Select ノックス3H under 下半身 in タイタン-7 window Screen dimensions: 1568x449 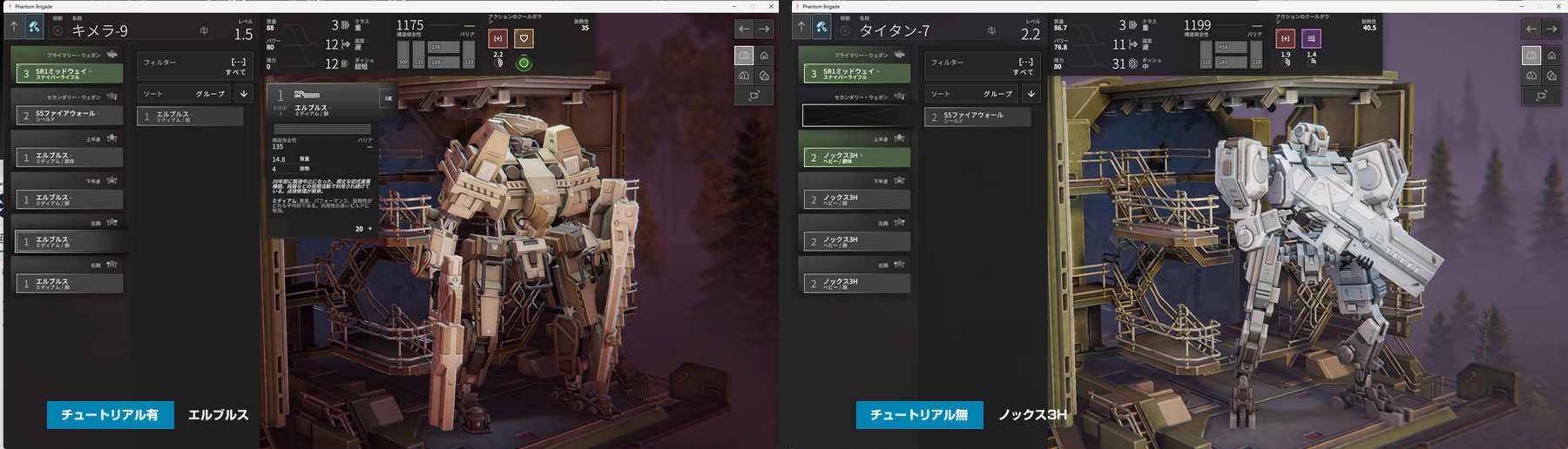click(x=857, y=199)
